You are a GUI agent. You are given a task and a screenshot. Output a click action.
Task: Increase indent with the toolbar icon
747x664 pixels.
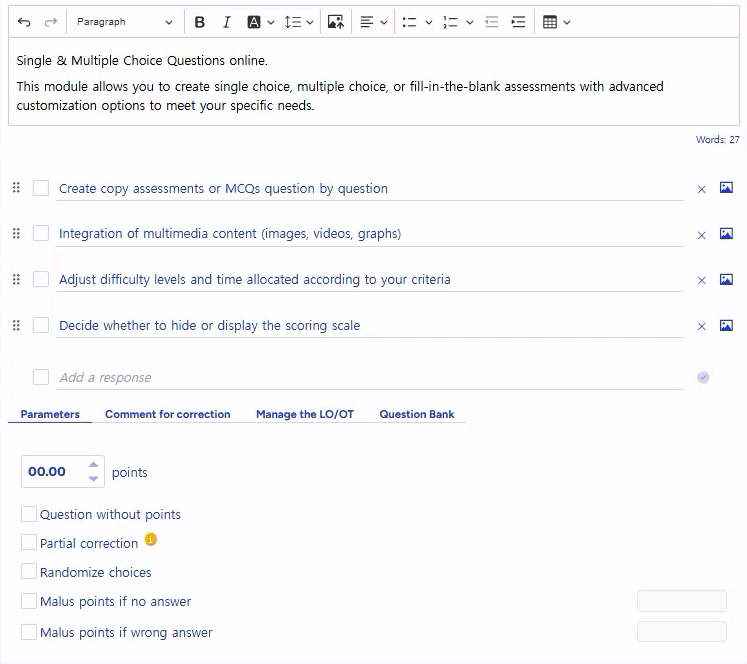pyautogui.click(x=518, y=22)
